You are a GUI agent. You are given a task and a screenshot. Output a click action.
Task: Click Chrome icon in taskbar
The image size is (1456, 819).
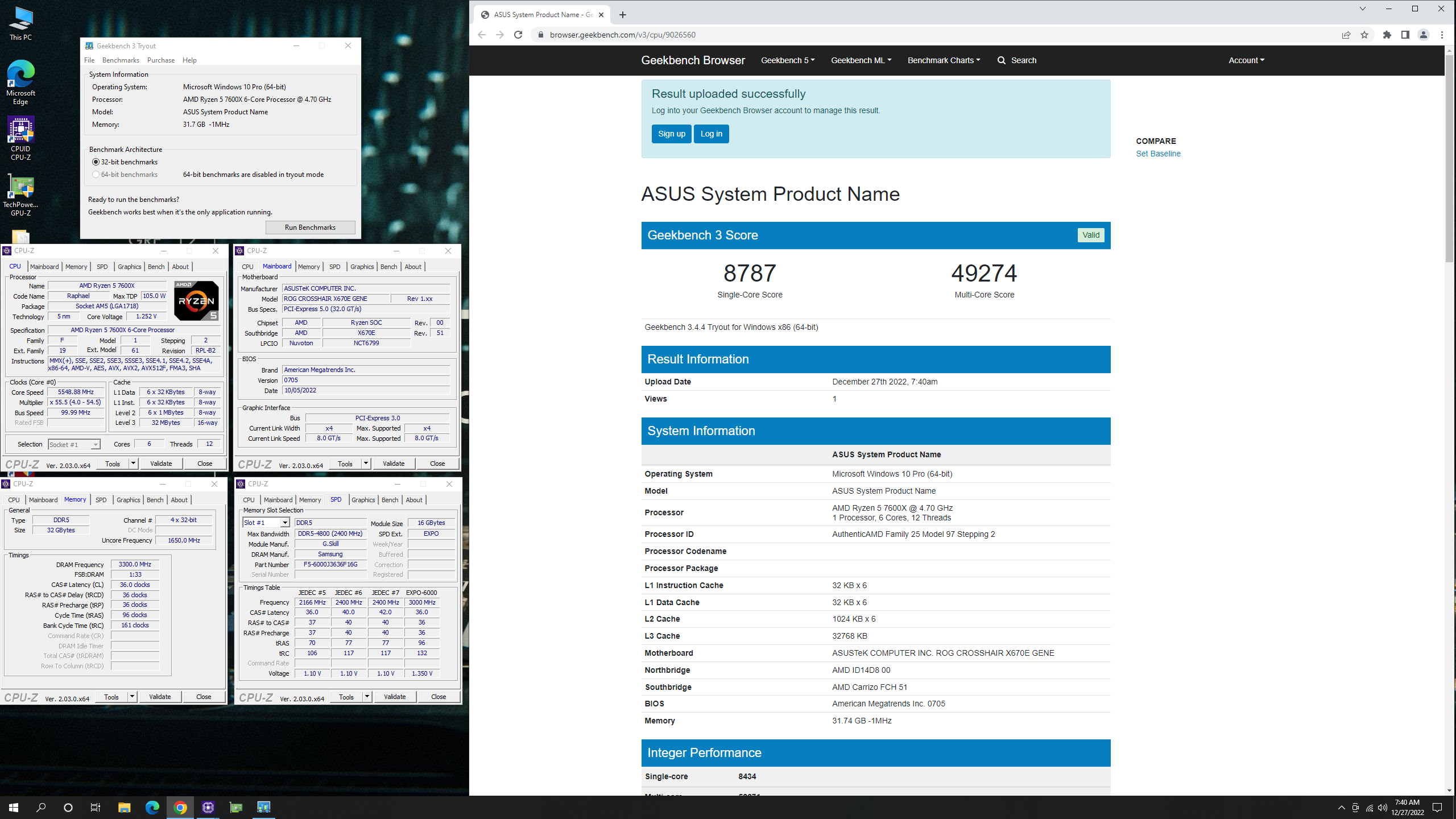[x=180, y=808]
